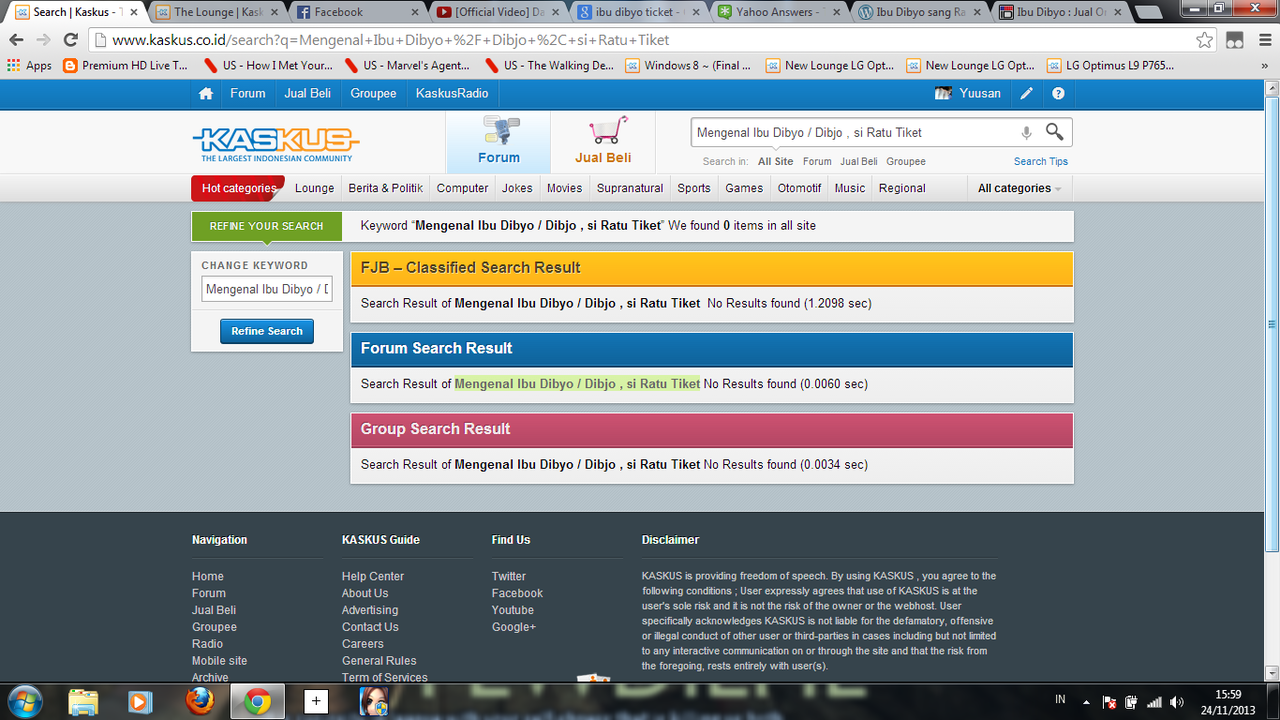Viewport: 1280px width, 720px height.
Task: Click the pencil edit icon beside Yuusan
Action: (x=1027, y=93)
